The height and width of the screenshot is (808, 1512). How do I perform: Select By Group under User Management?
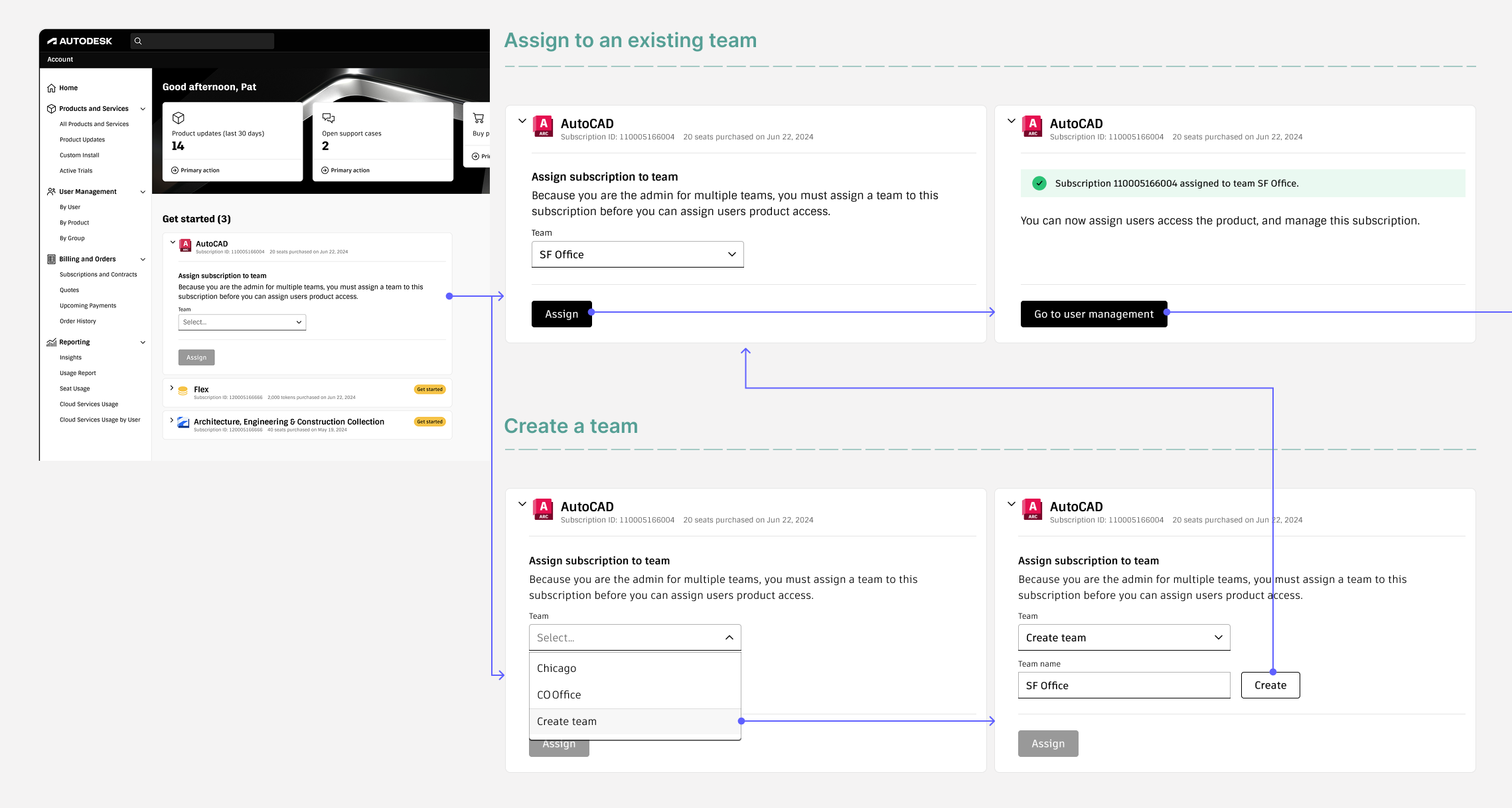pyautogui.click(x=72, y=238)
